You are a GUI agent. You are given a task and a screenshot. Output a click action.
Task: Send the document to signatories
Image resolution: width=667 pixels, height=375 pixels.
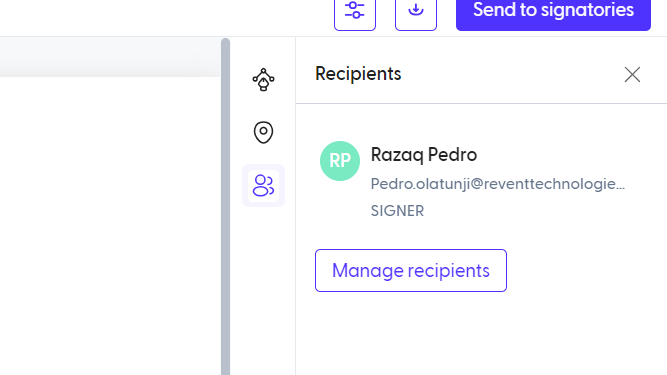553,13
